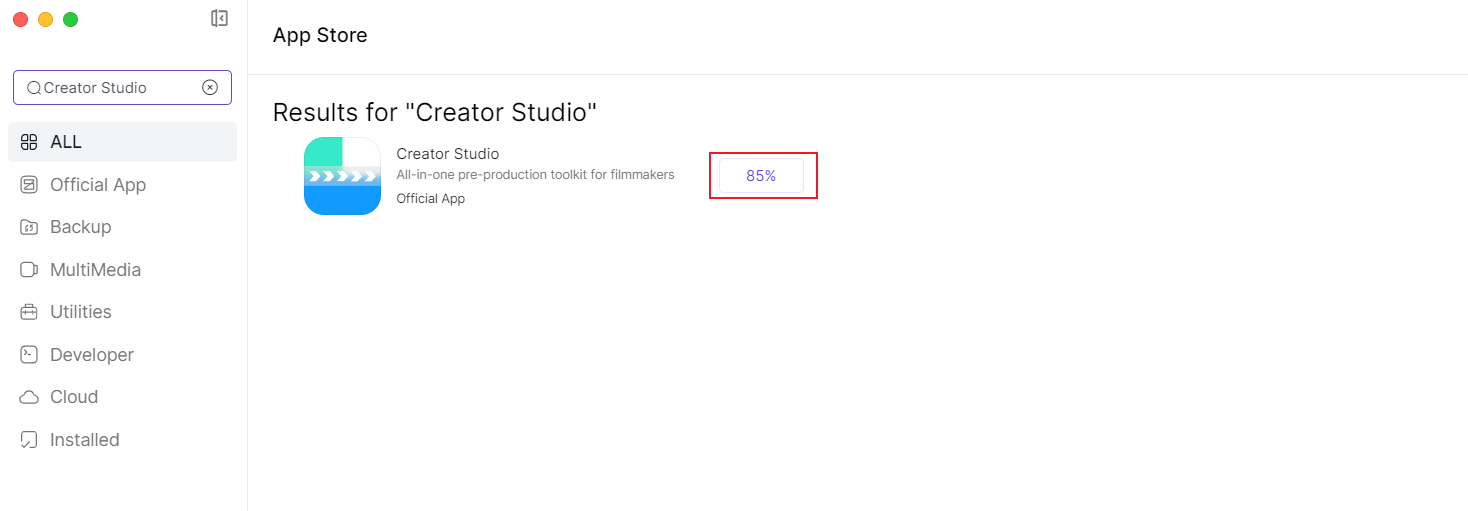Collapse the sidebar panel icon

[220, 18]
